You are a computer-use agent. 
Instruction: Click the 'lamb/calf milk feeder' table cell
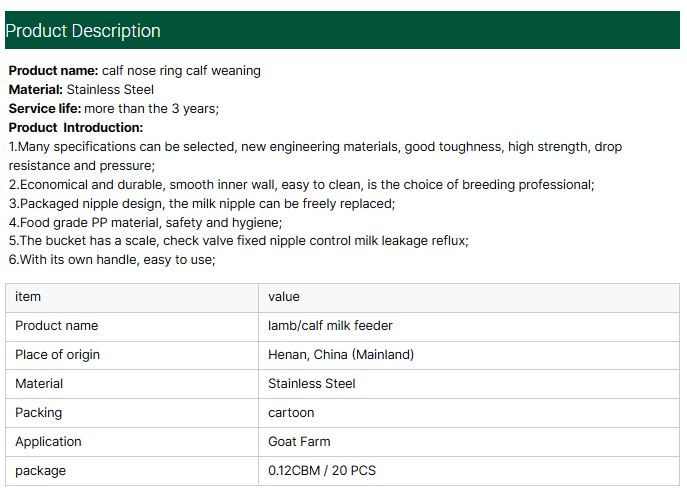[x=330, y=326]
